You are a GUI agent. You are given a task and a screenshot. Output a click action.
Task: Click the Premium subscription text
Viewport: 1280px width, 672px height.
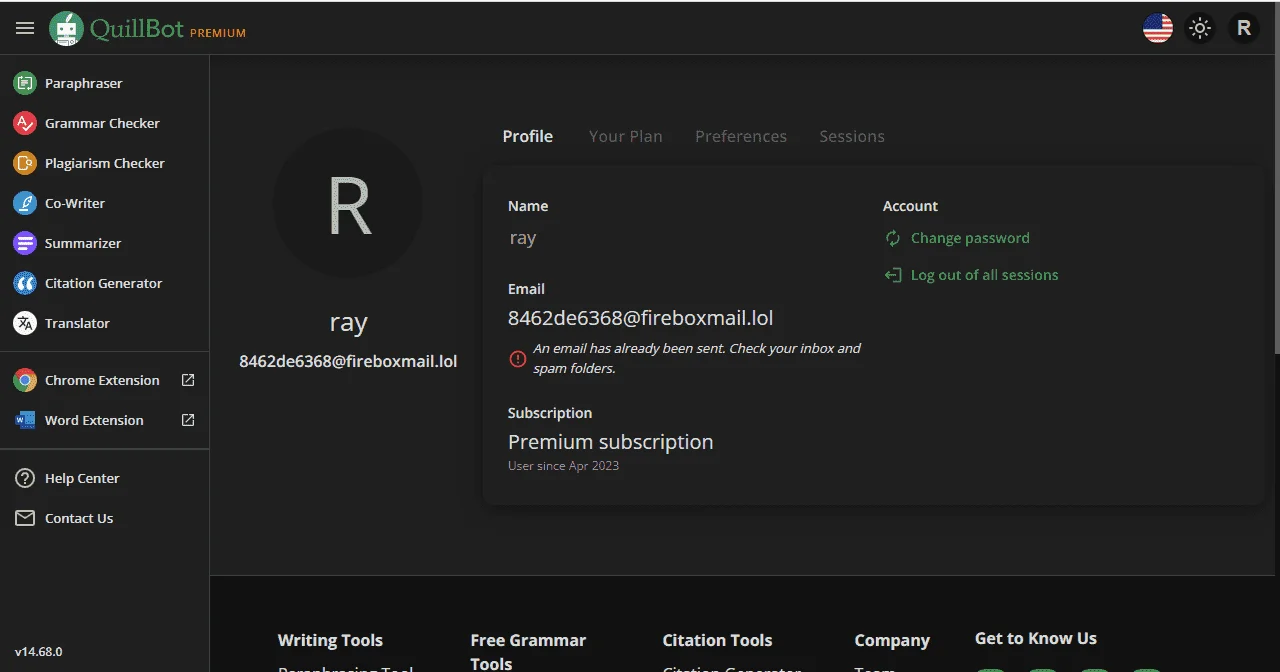click(611, 442)
